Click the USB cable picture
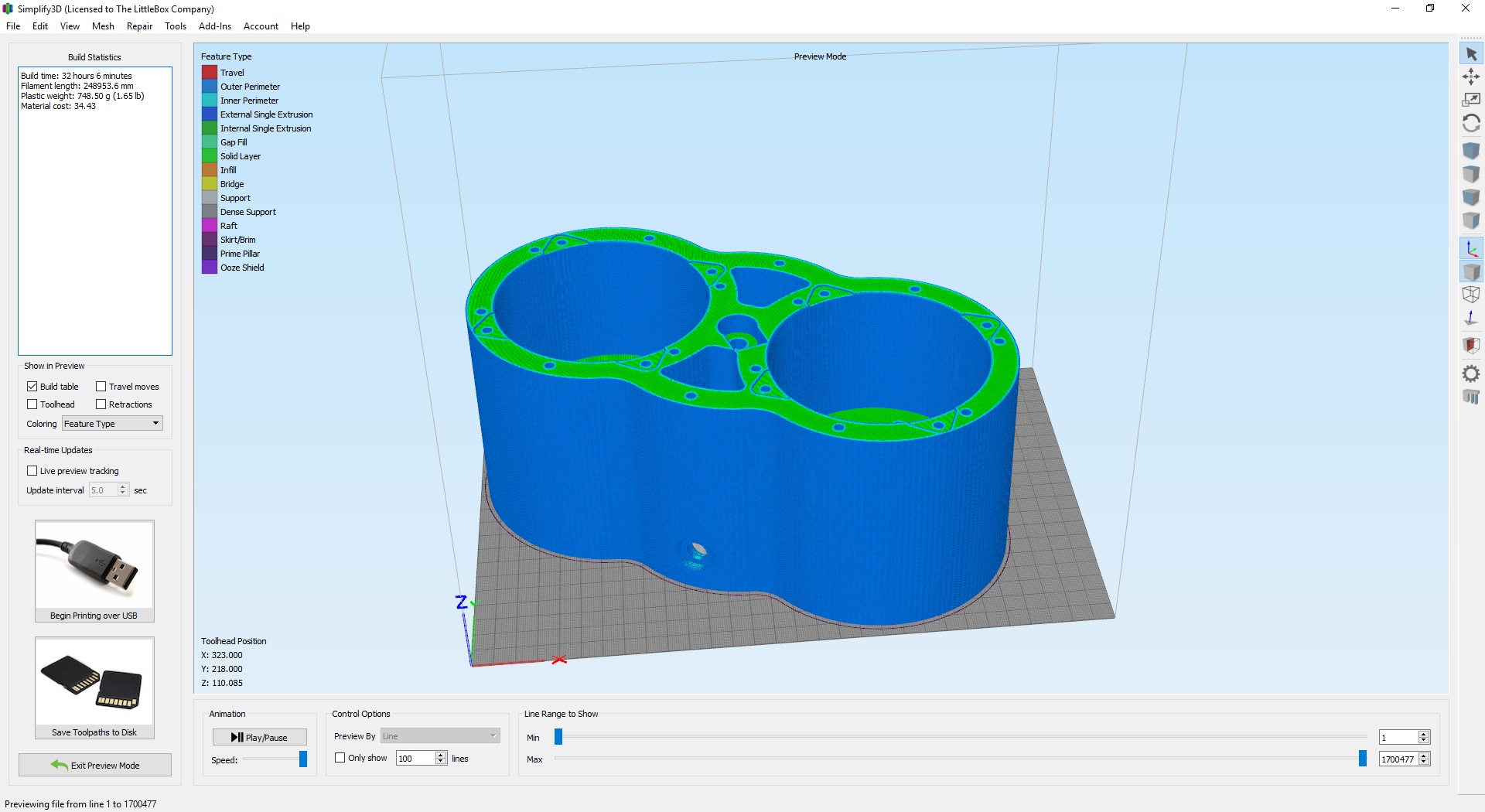The image size is (1485, 812). coord(94,565)
